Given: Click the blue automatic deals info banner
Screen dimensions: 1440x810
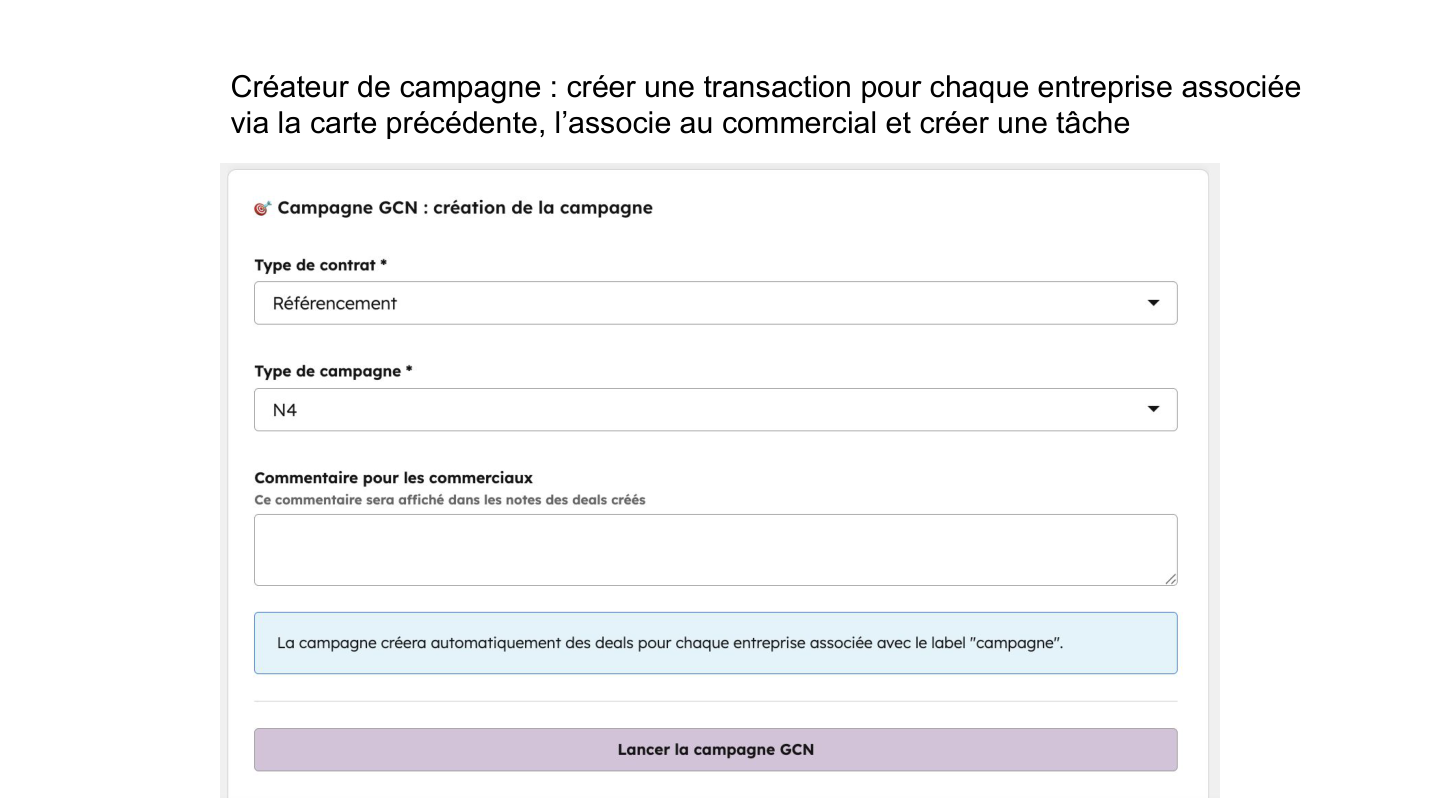Looking at the screenshot, I should 715,643.
